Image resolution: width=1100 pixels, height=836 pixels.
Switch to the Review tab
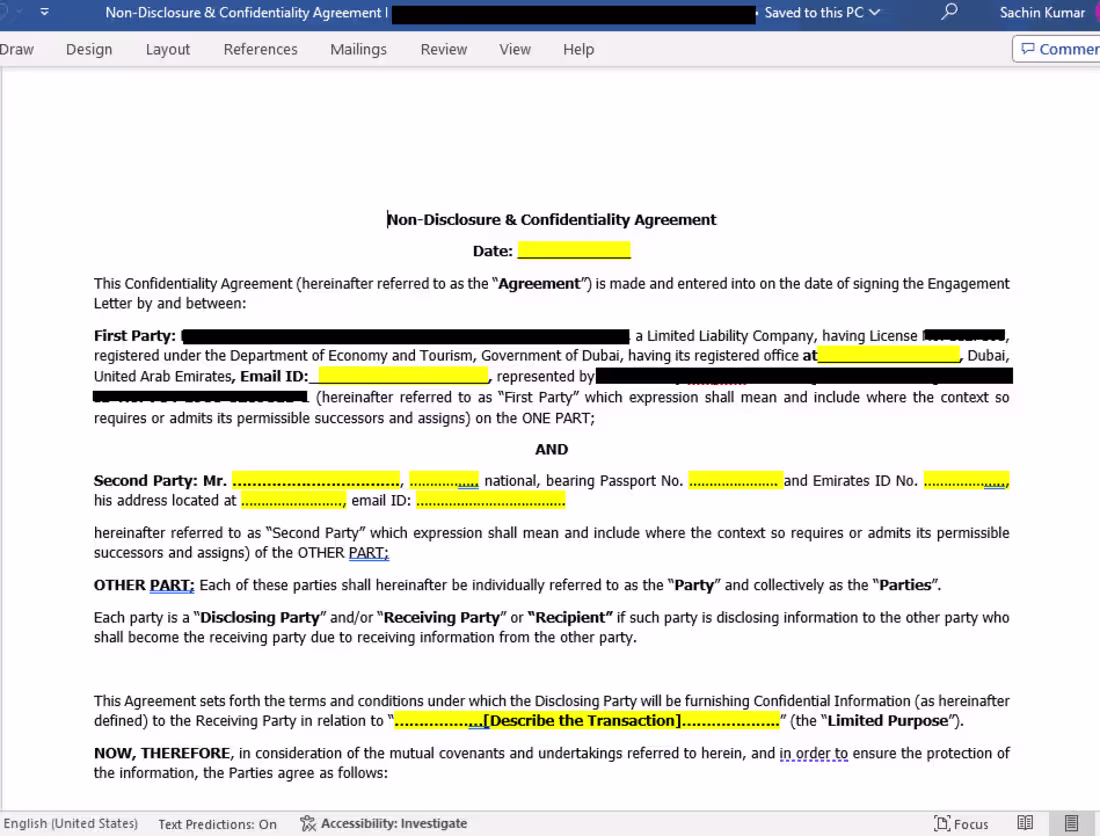[x=443, y=49]
